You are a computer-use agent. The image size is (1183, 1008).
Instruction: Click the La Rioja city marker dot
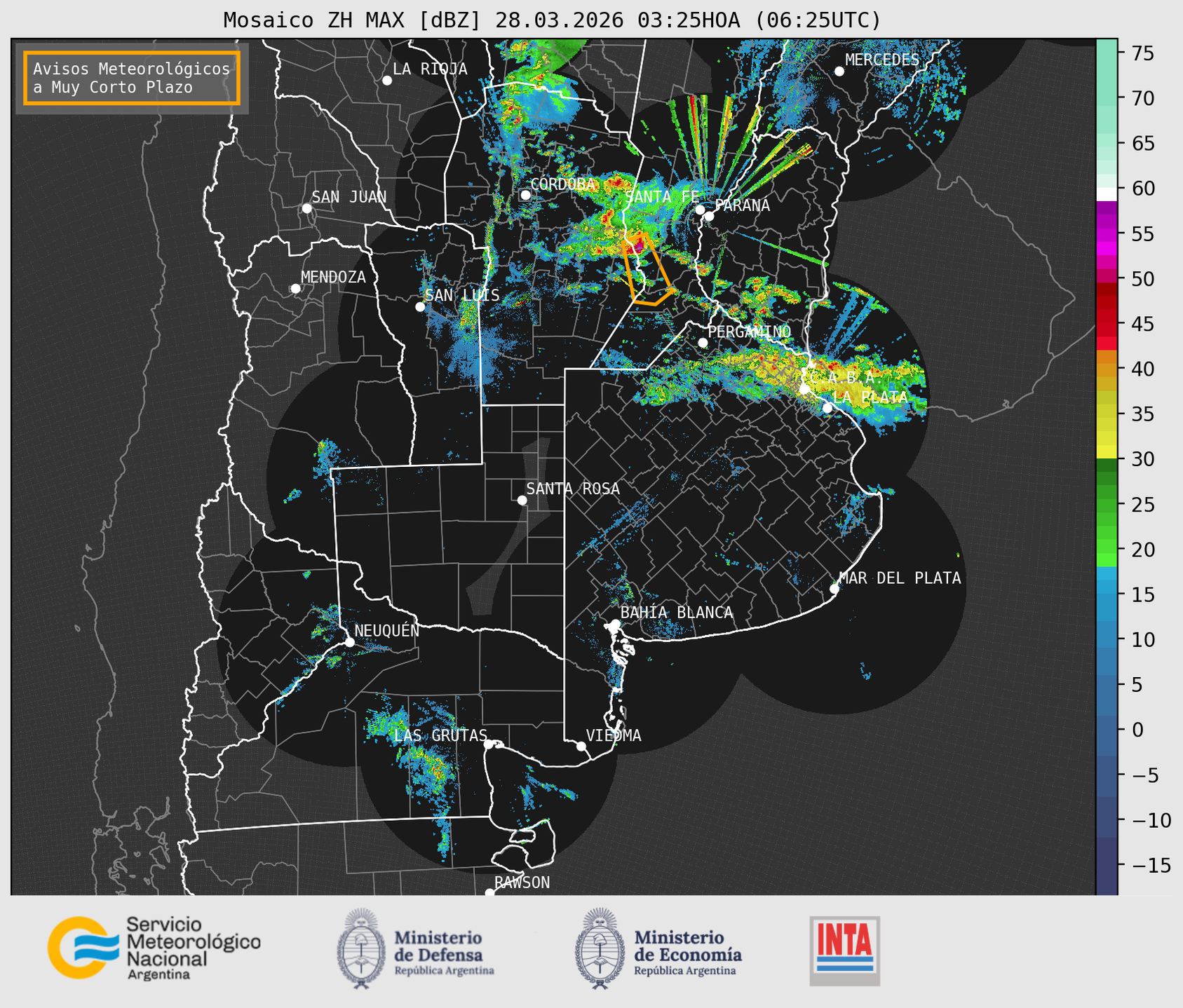click(387, 81)
